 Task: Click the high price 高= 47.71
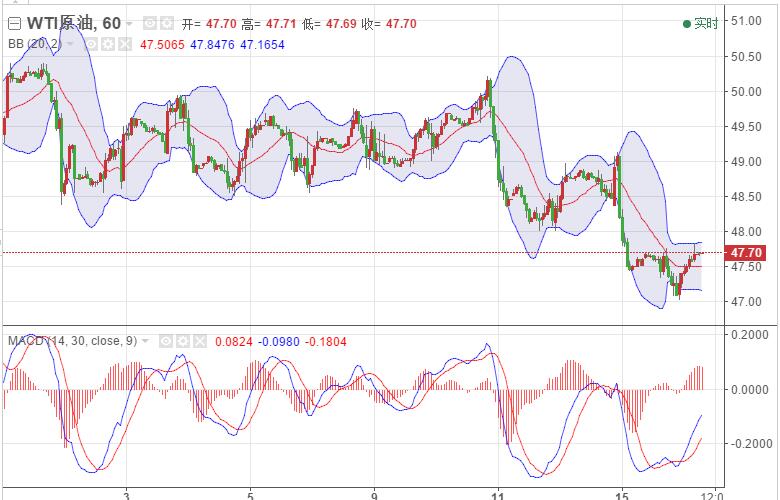[x=269, y=24]
